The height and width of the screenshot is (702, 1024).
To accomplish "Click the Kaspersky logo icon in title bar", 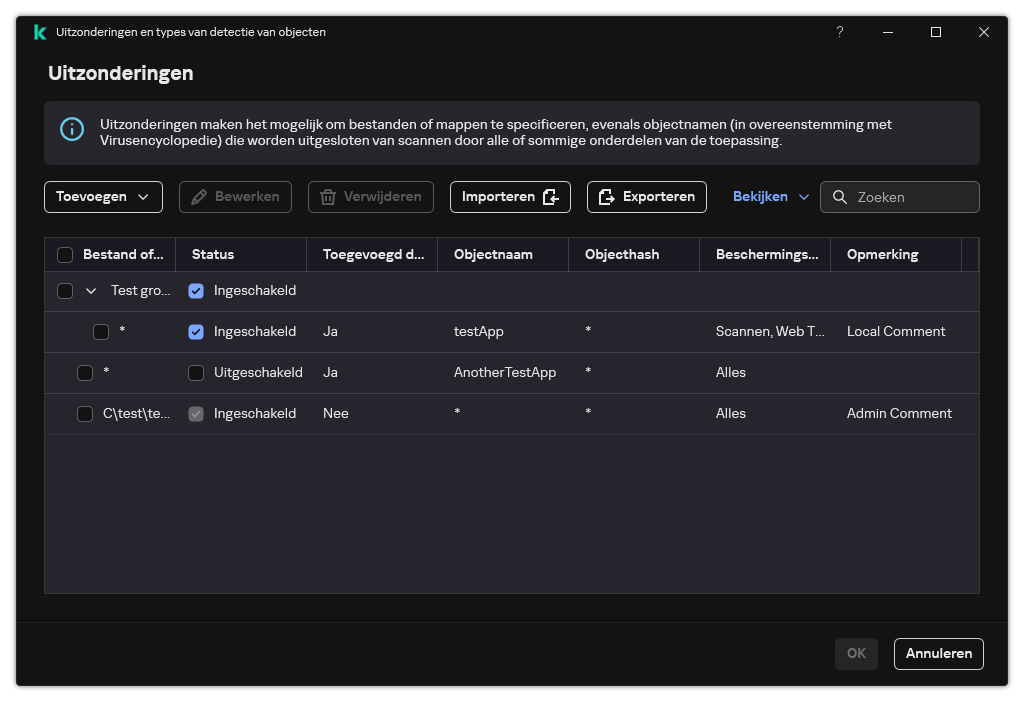I will 40,32.
